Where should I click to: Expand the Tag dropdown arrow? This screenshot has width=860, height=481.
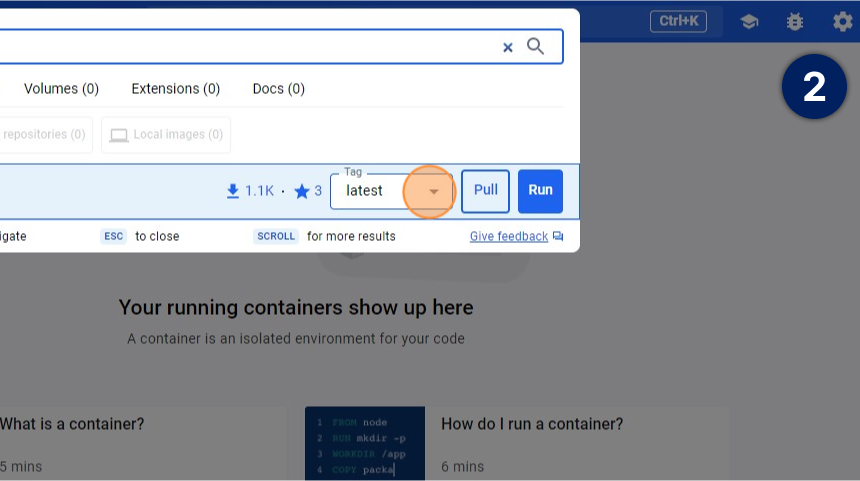tap(434, 191)
